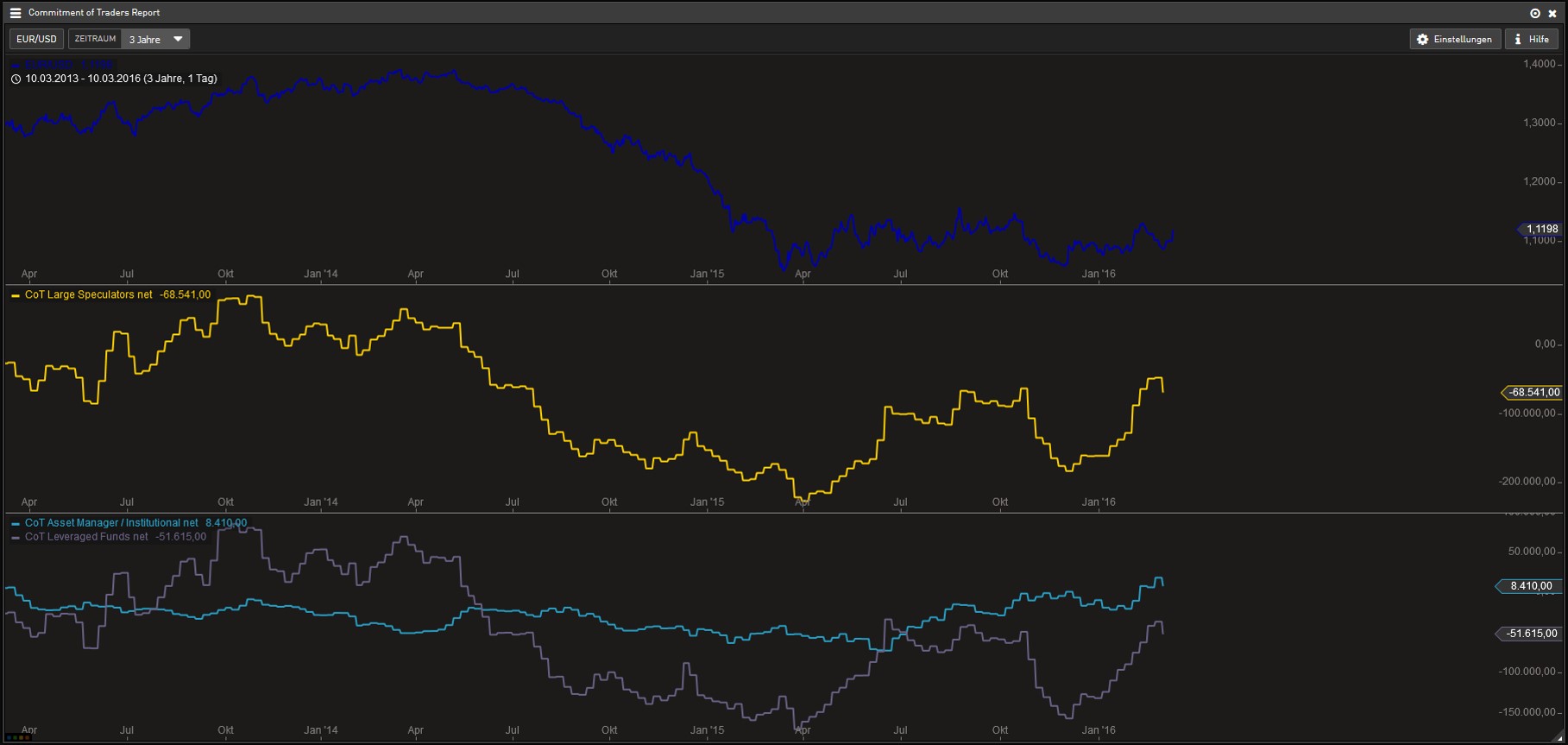Toggle the CoT Asset Manager / Institutional legend
The height and width of the screenshot is (745, 1568).
[x=111, y=522]
